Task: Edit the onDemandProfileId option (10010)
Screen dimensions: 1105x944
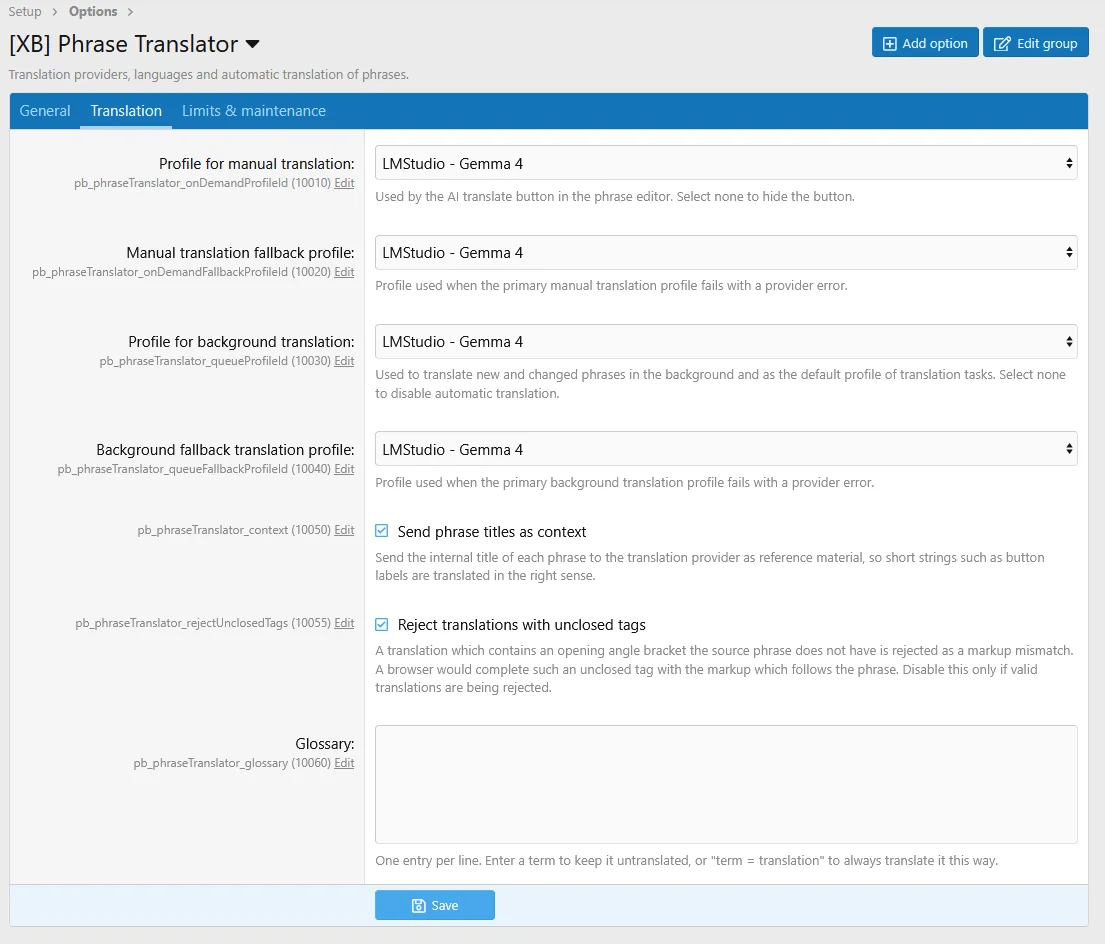Action: (344, 183)
